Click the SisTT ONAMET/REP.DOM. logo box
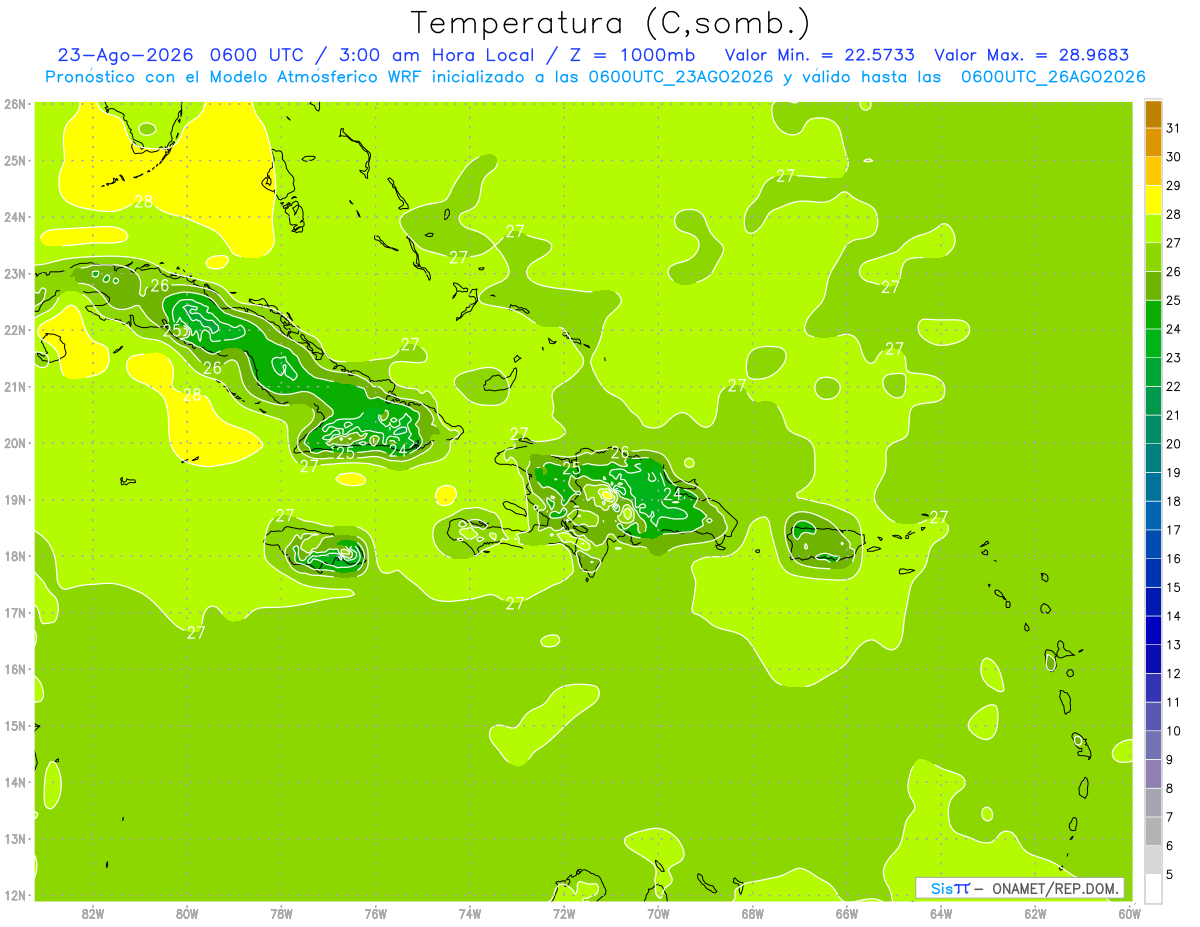 (1020, 888)
